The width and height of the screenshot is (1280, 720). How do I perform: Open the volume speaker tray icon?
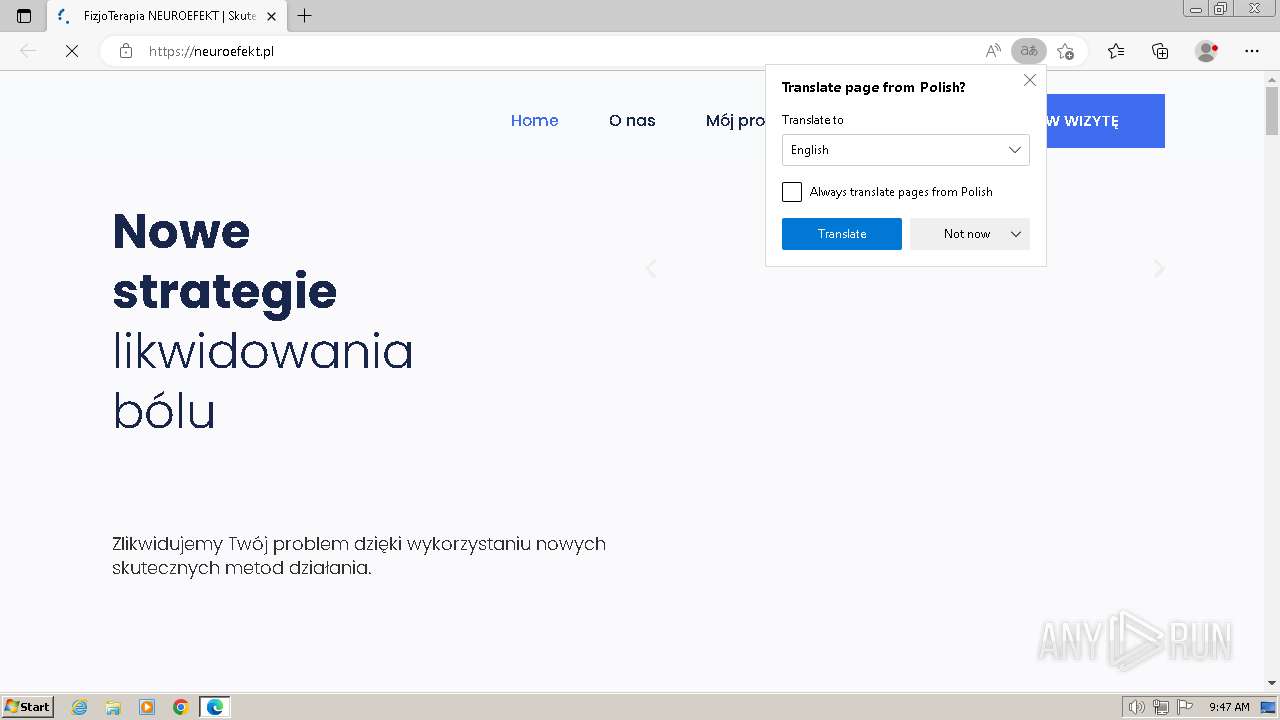coord(1137,707)
